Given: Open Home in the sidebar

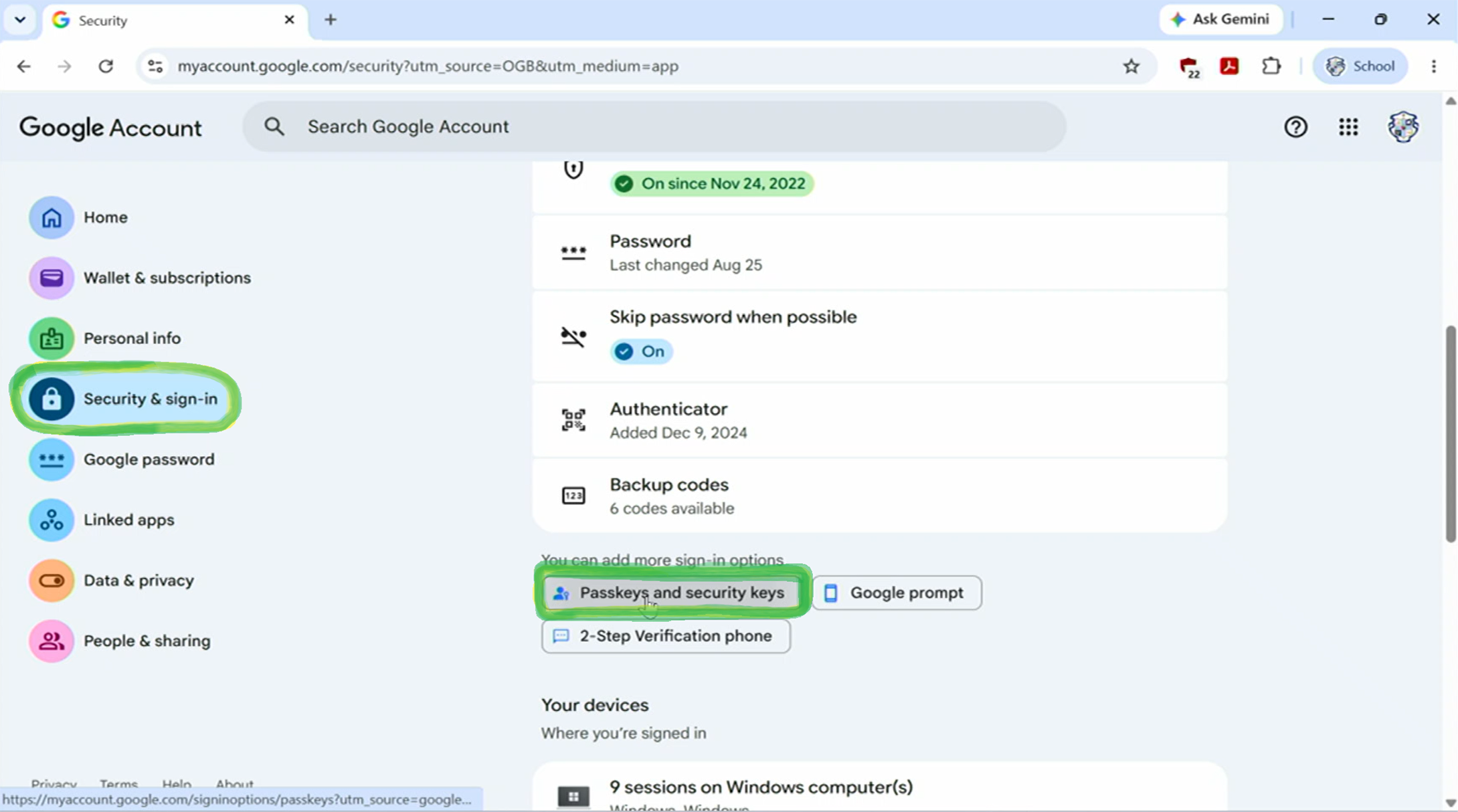Looking at the screenshot, I should [x=78, y=217].
